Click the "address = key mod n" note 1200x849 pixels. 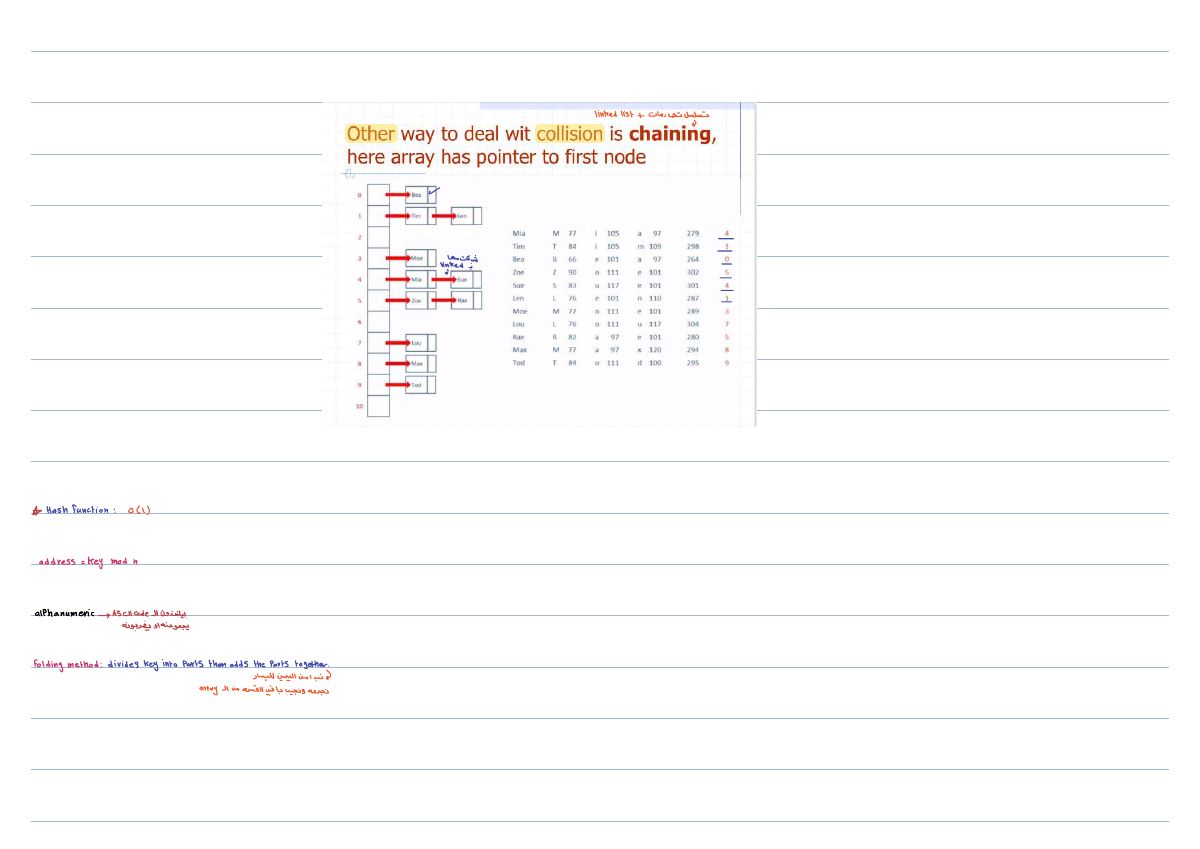[89, 561]
